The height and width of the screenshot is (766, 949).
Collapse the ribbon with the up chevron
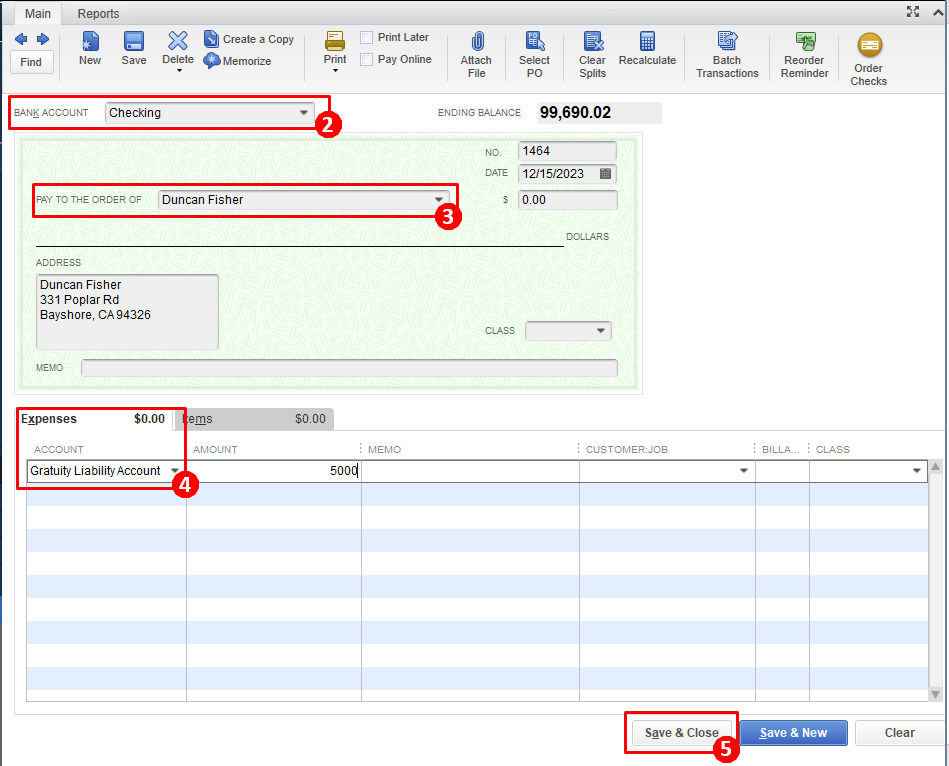pyautogui.click(x=938, y=12)
